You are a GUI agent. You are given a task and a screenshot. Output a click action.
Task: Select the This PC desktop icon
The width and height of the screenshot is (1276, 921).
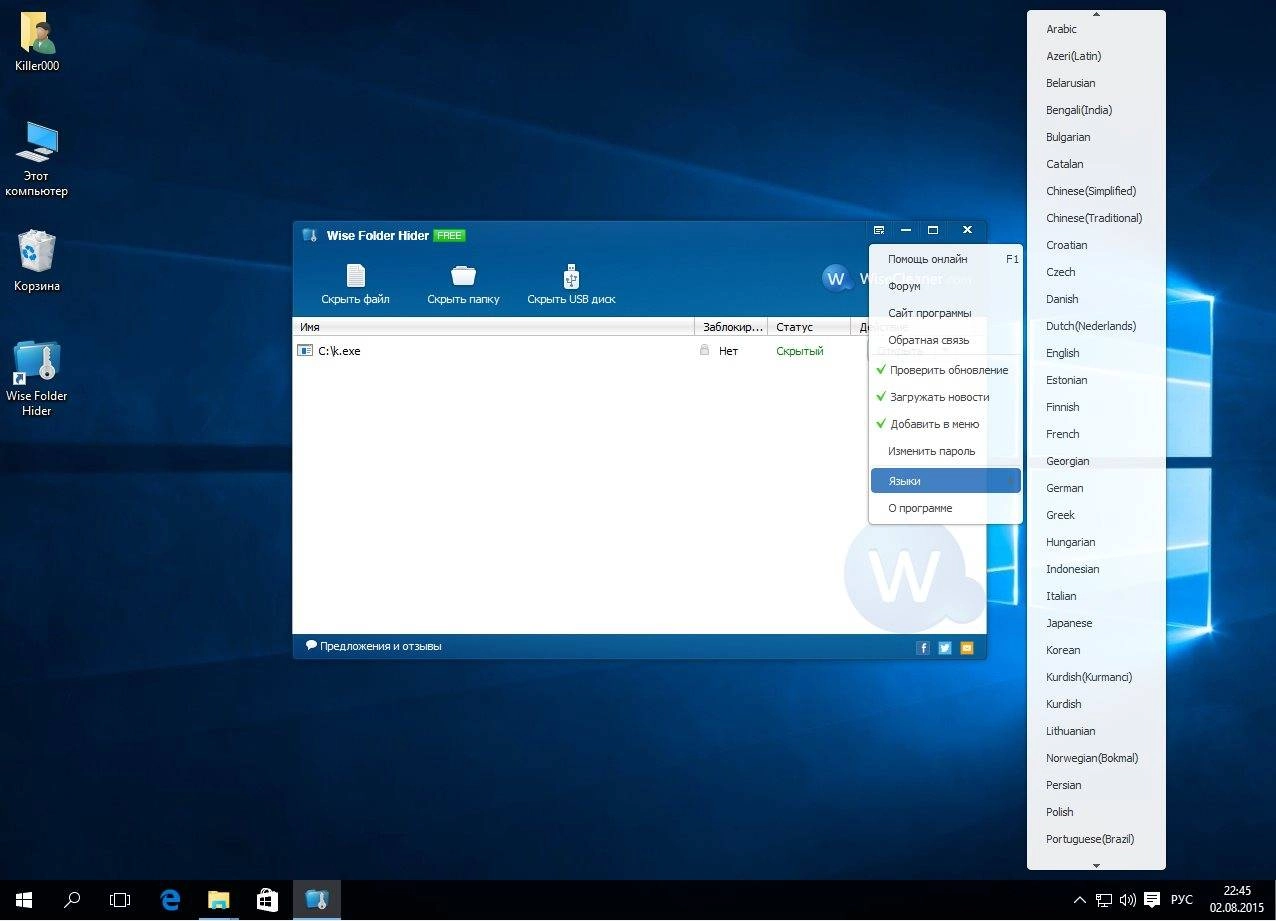tap(37, 160)
